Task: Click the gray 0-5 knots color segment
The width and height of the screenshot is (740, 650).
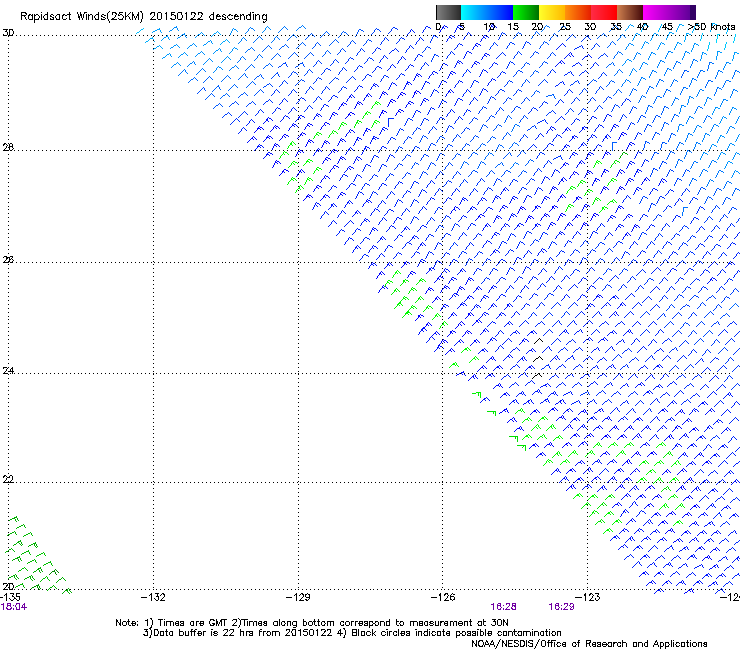Action: tap(448, 12)
